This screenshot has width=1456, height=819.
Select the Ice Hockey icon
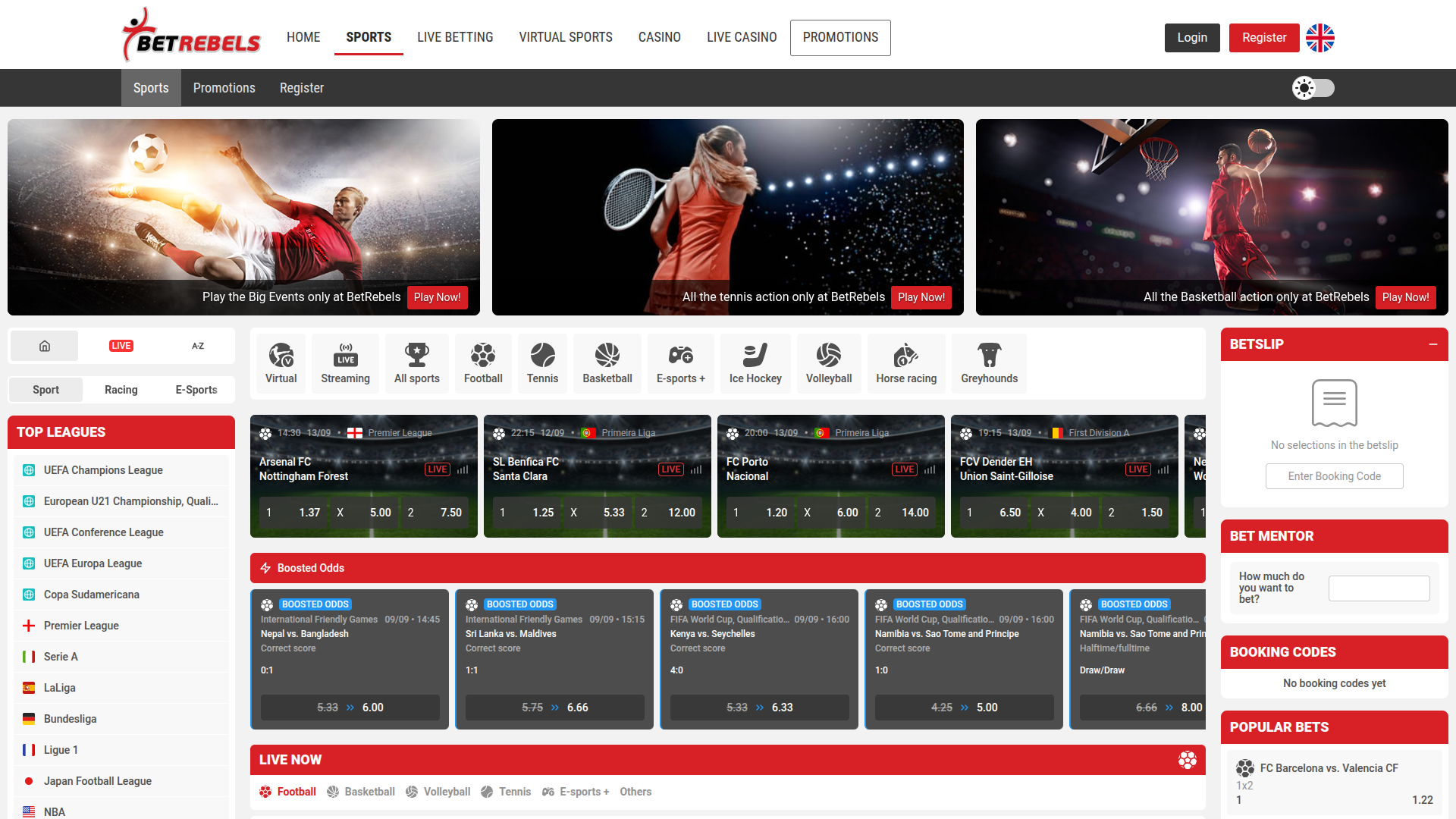coord(755,362)
